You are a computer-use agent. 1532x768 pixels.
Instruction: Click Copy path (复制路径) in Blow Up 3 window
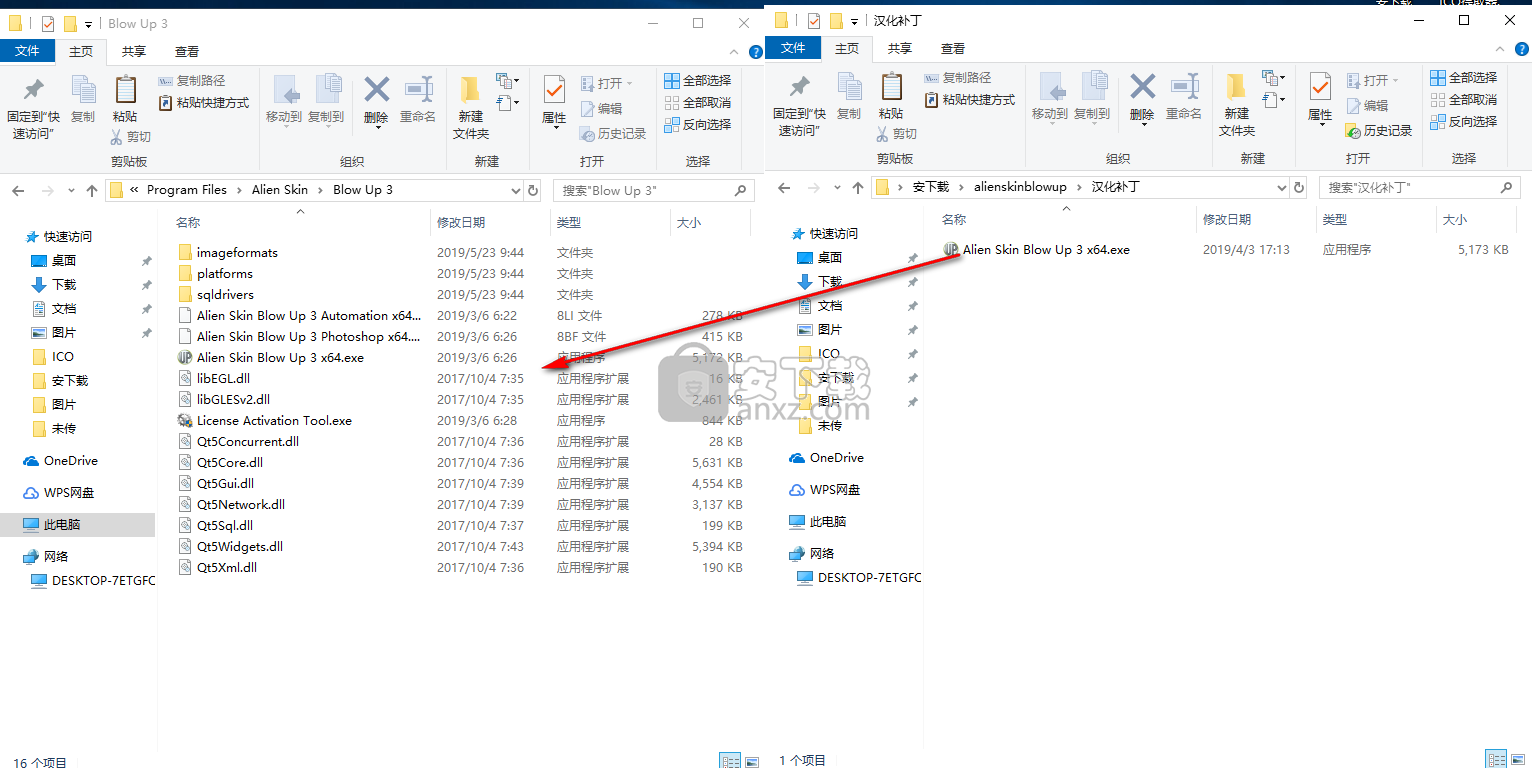click(193, 80)
